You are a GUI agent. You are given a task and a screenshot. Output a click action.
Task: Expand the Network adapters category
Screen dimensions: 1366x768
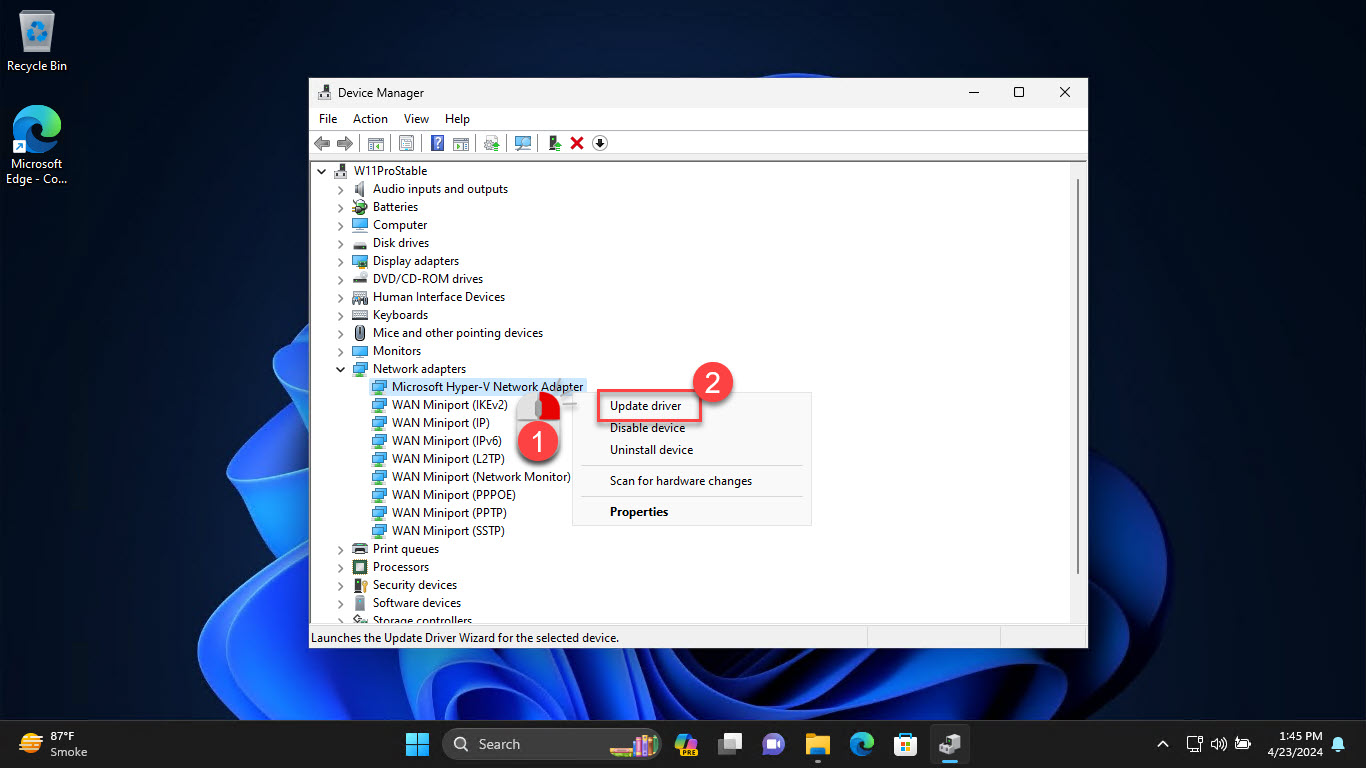click(x=340, y=368)
